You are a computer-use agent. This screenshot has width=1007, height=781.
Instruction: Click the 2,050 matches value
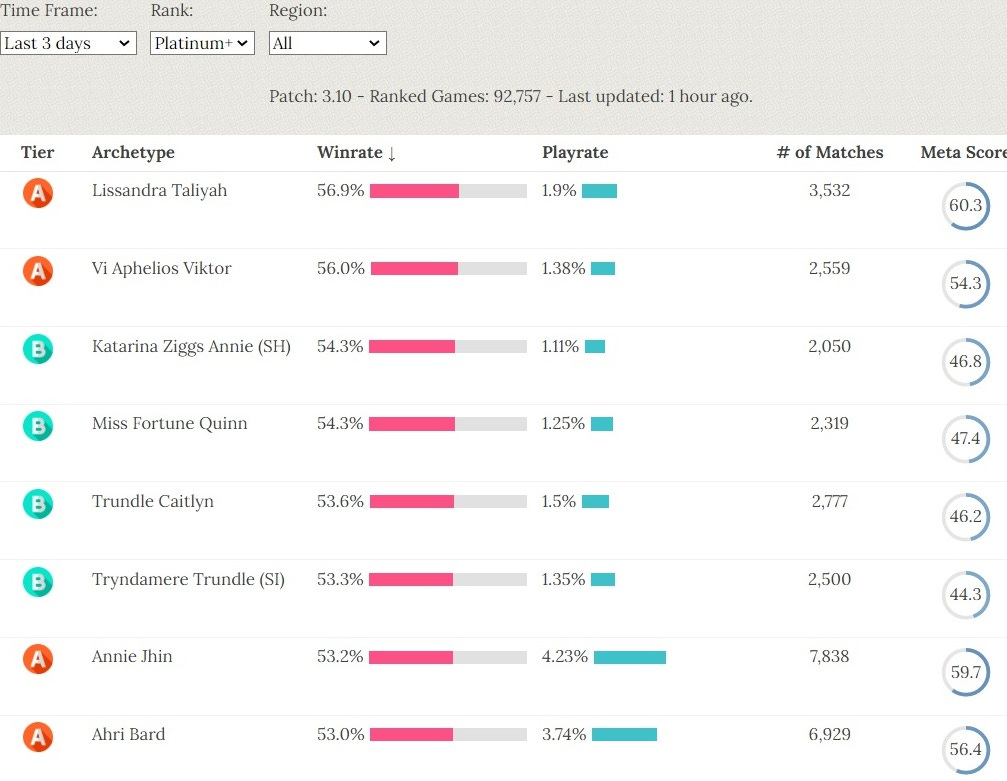click(829, 346)
